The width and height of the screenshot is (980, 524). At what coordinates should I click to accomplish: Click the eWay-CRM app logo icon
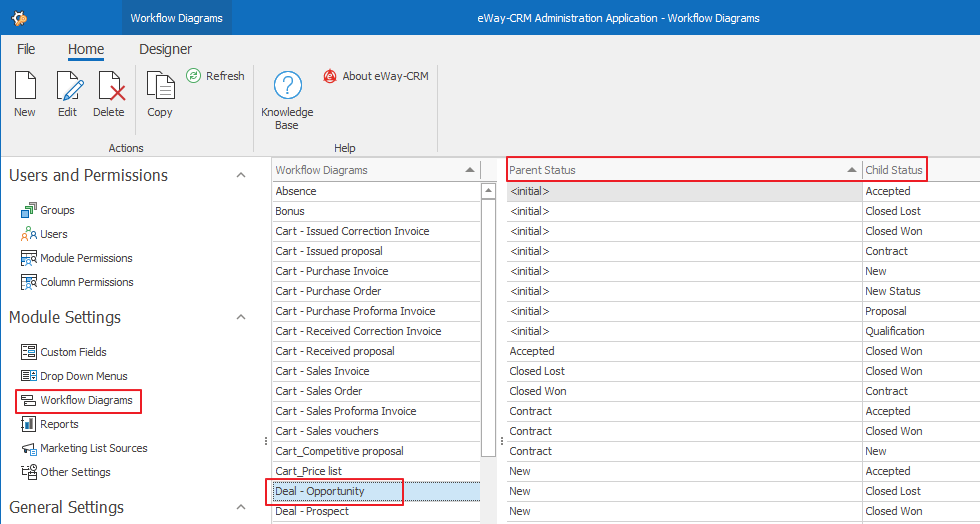click(19, 18)
